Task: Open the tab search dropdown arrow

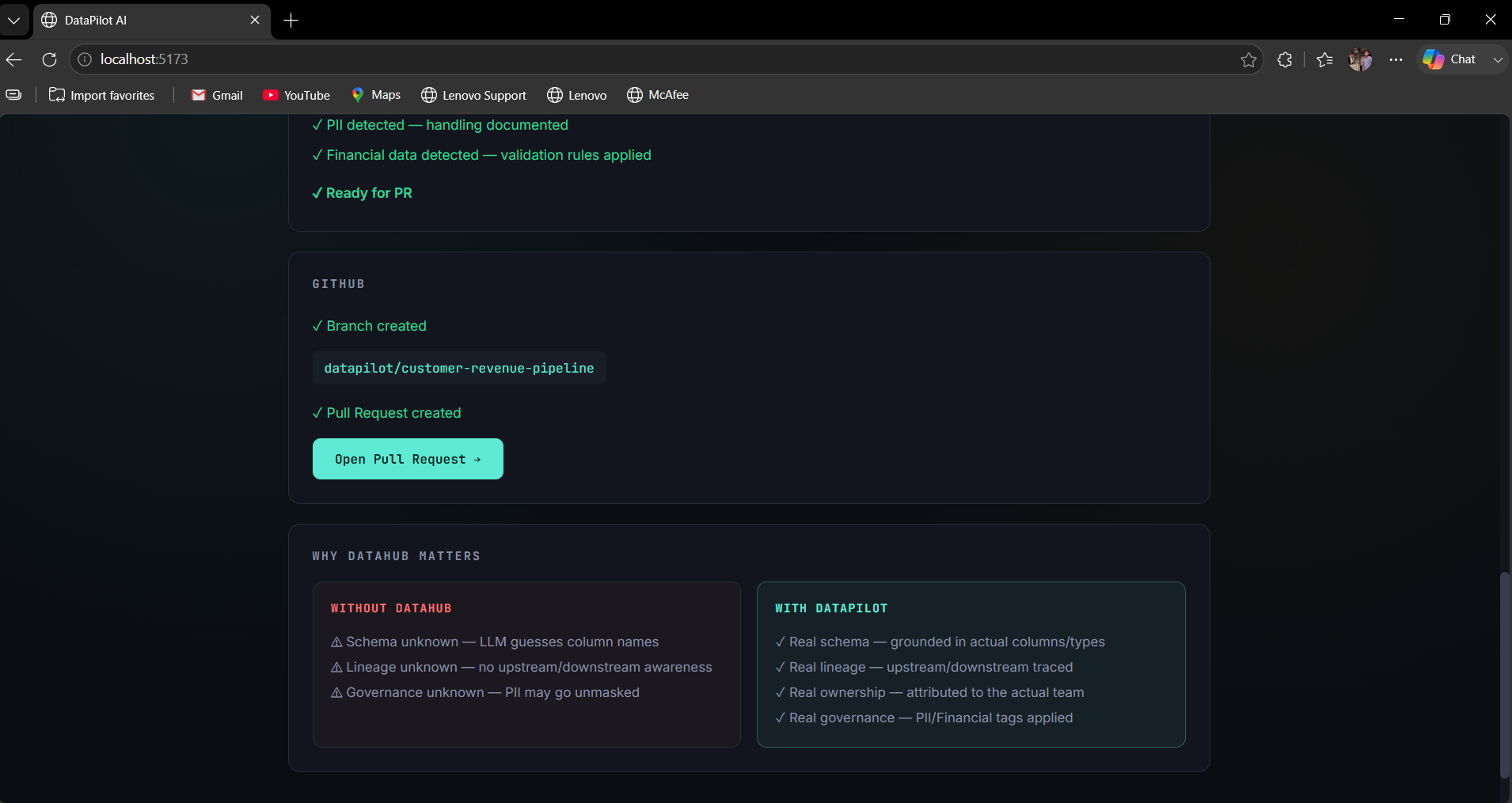Action: [x=13, y=20]
